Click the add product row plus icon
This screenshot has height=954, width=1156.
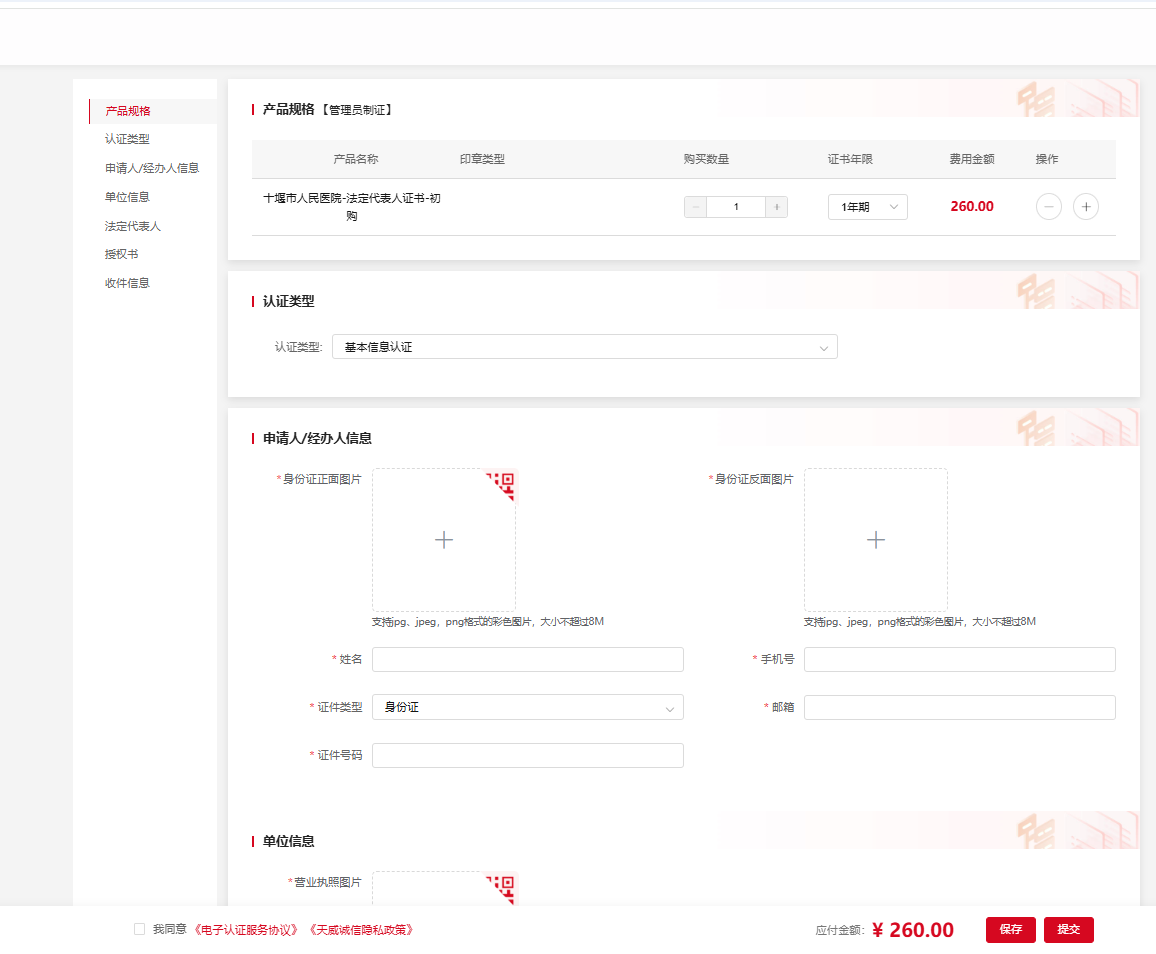pos(1085,207)
